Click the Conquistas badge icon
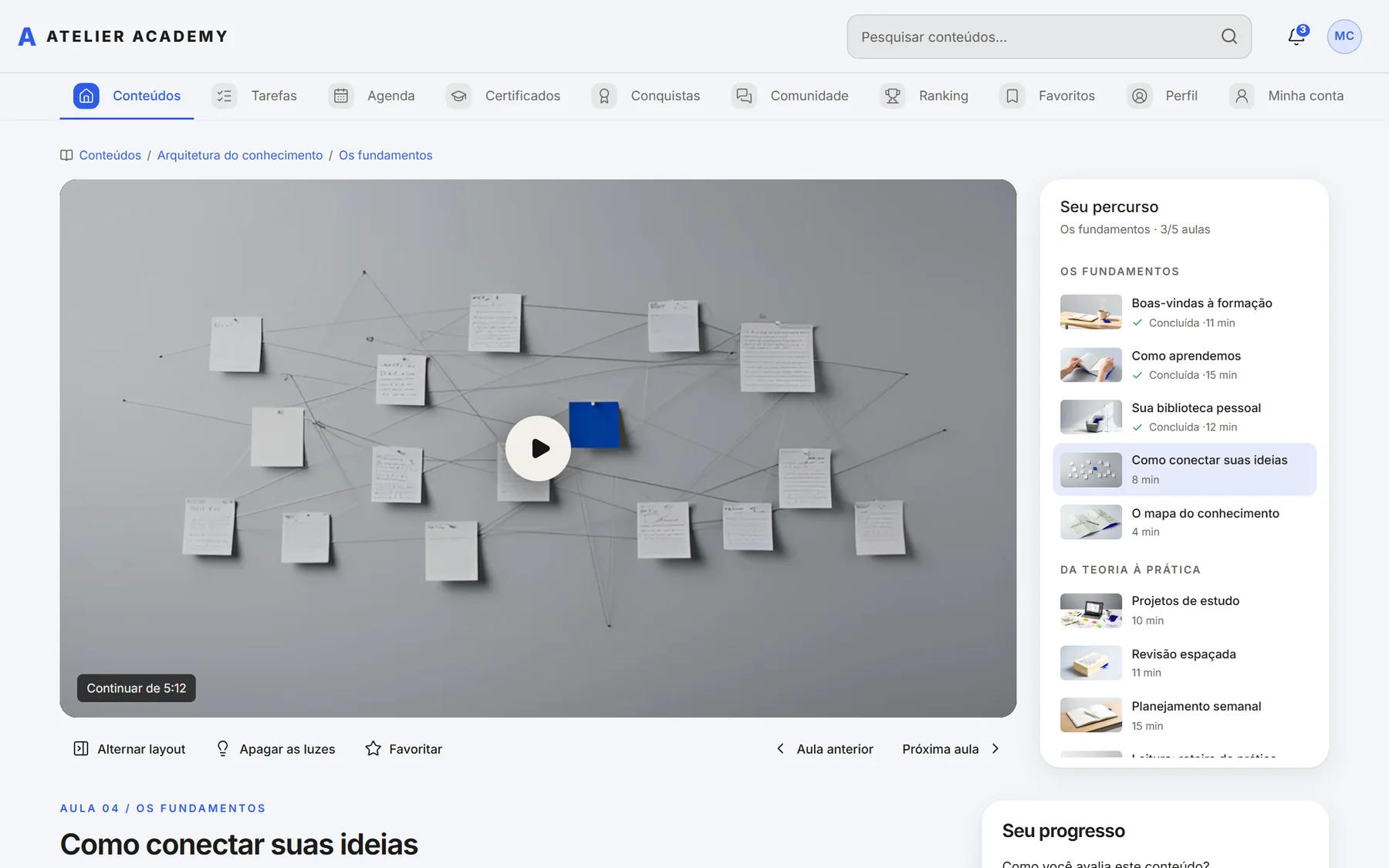The width and height of the screenshot is (1389, 868). point(604,96)
